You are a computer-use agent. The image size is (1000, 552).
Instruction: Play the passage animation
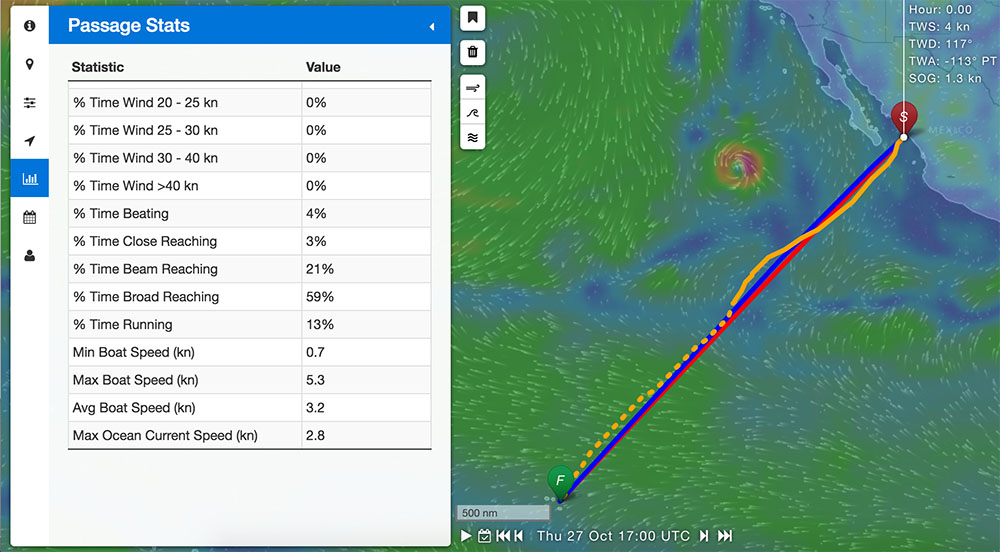(x=466, y=536)
